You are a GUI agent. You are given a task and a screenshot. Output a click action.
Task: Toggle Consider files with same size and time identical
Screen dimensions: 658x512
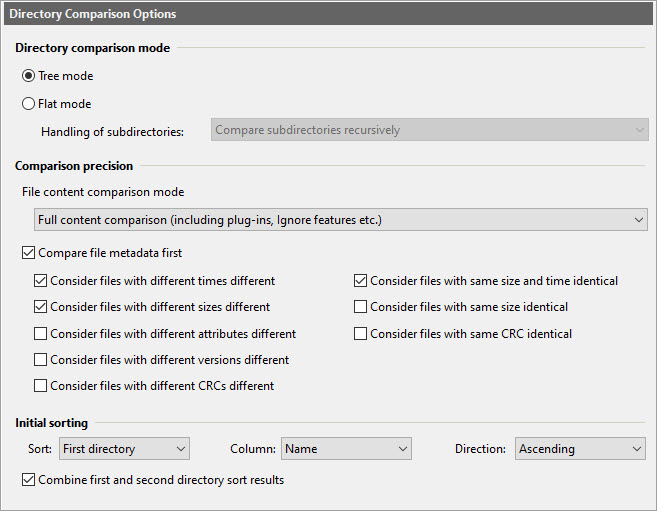[361, 281]
